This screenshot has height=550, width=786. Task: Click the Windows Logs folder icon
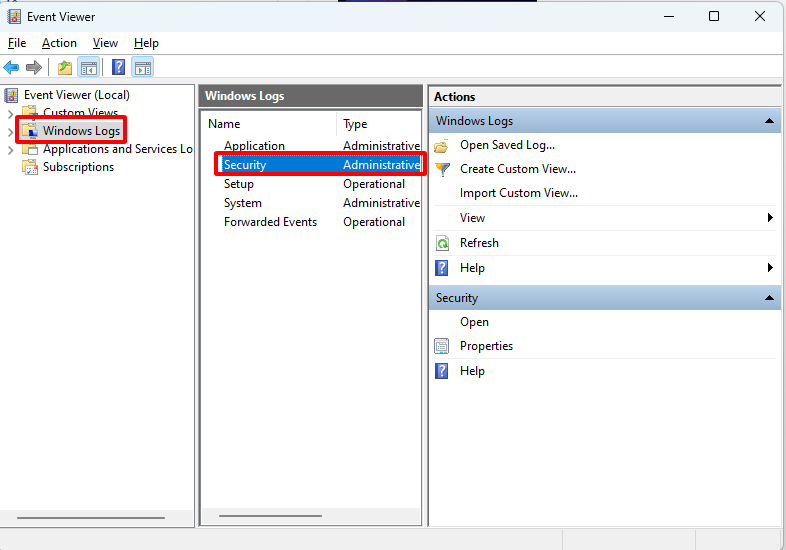[x=30, y=130]
